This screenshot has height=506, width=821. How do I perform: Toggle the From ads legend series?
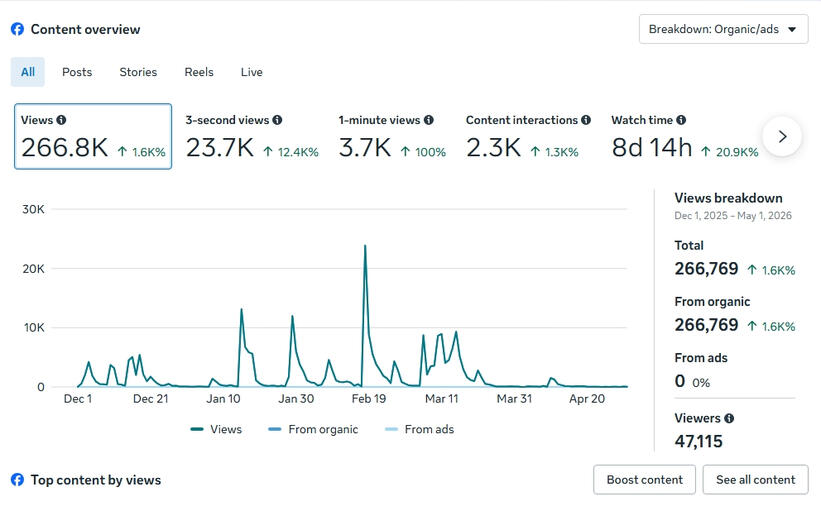coord(419,429)
